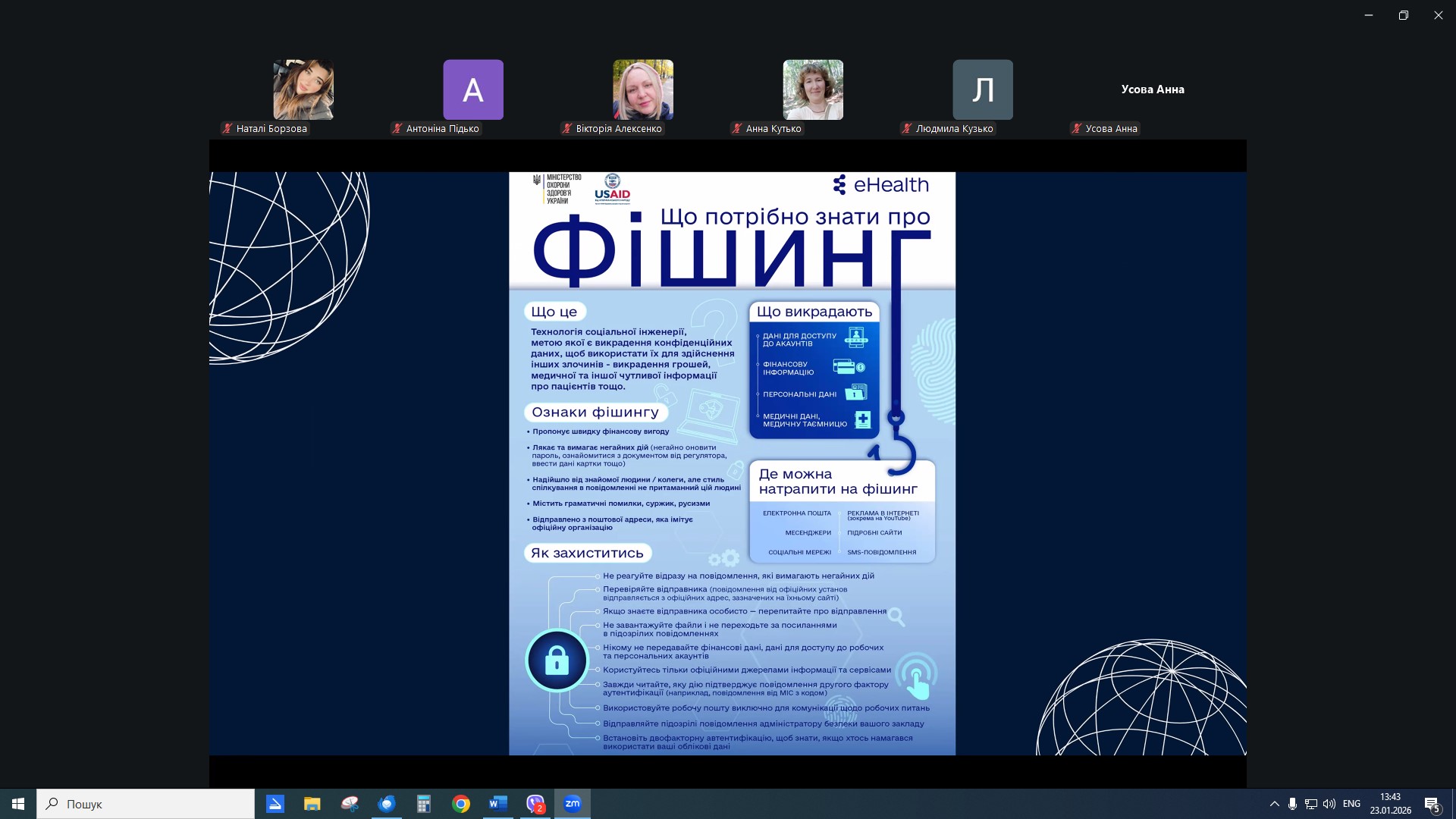Open File Explorer folder icon
The width and height of the screenshot is (1456, 819).
(312, 804)
